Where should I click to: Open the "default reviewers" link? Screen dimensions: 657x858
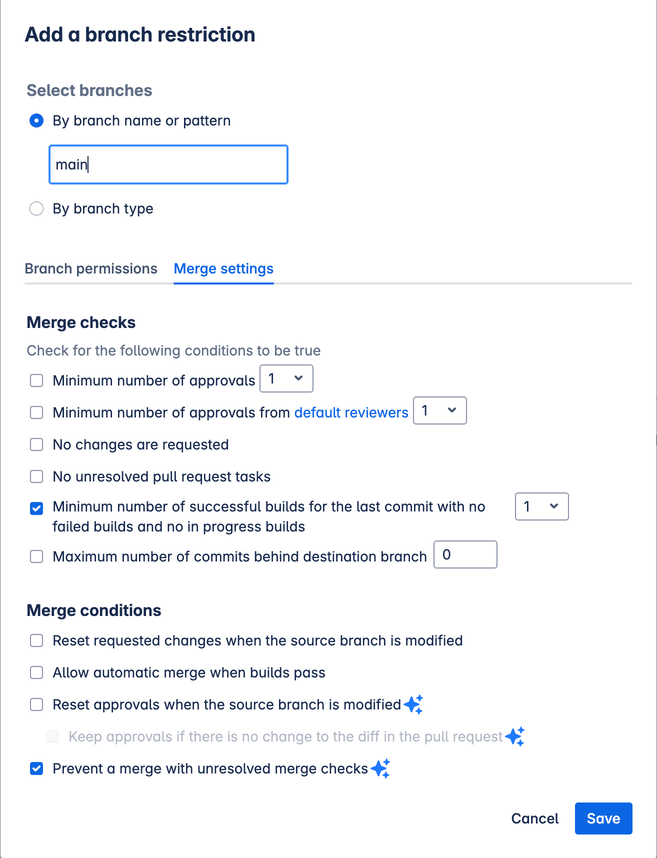point(351,411)
